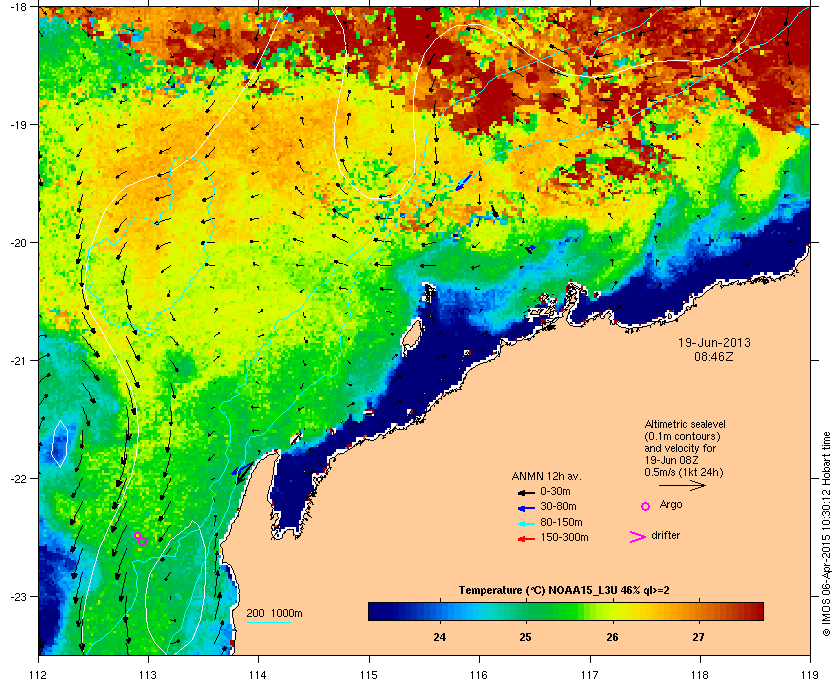The image size is (840, 680).
Task: Click the 'ANMN 12h av.' legend heading
Action: 546,476
